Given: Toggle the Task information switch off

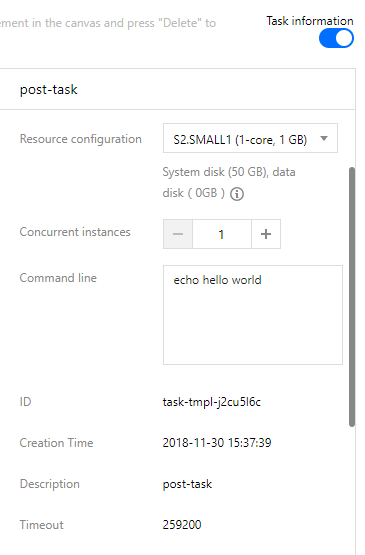Looking at the screenshot, I should pos(336,38).
